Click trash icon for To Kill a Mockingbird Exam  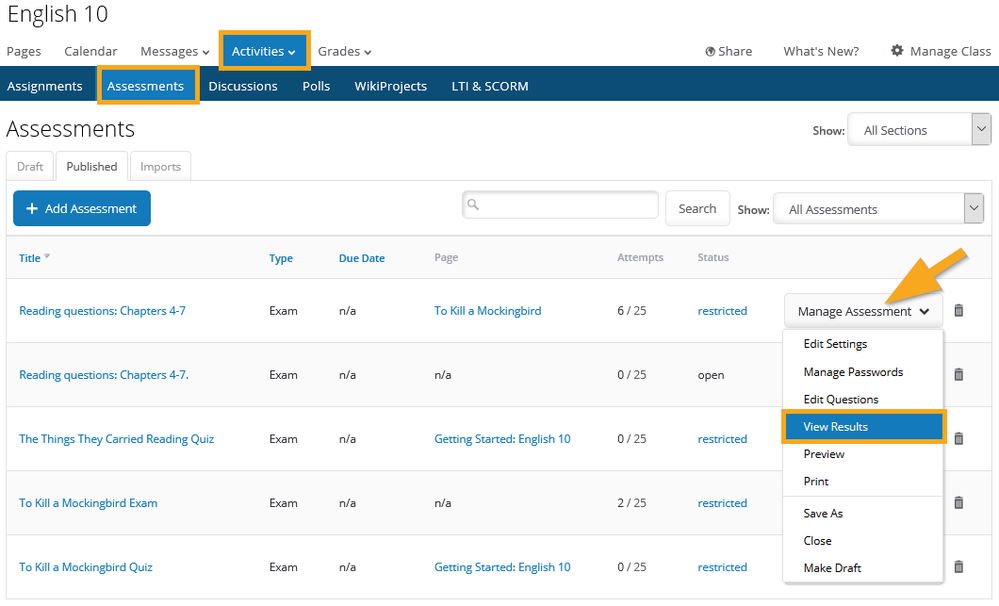(x=958, y=503)
